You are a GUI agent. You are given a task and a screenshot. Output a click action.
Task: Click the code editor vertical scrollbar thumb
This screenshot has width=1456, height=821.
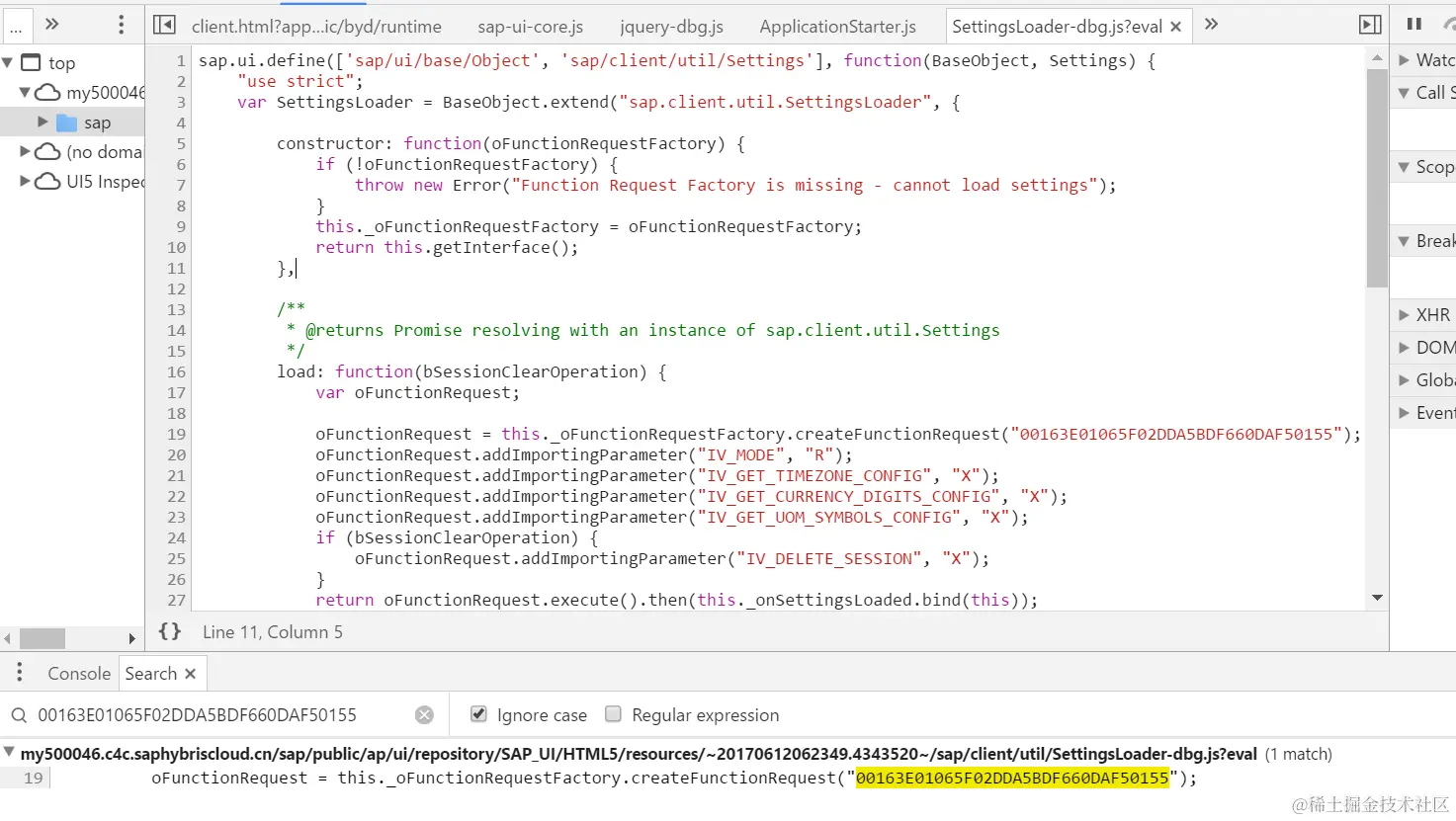pos(1377,178)
